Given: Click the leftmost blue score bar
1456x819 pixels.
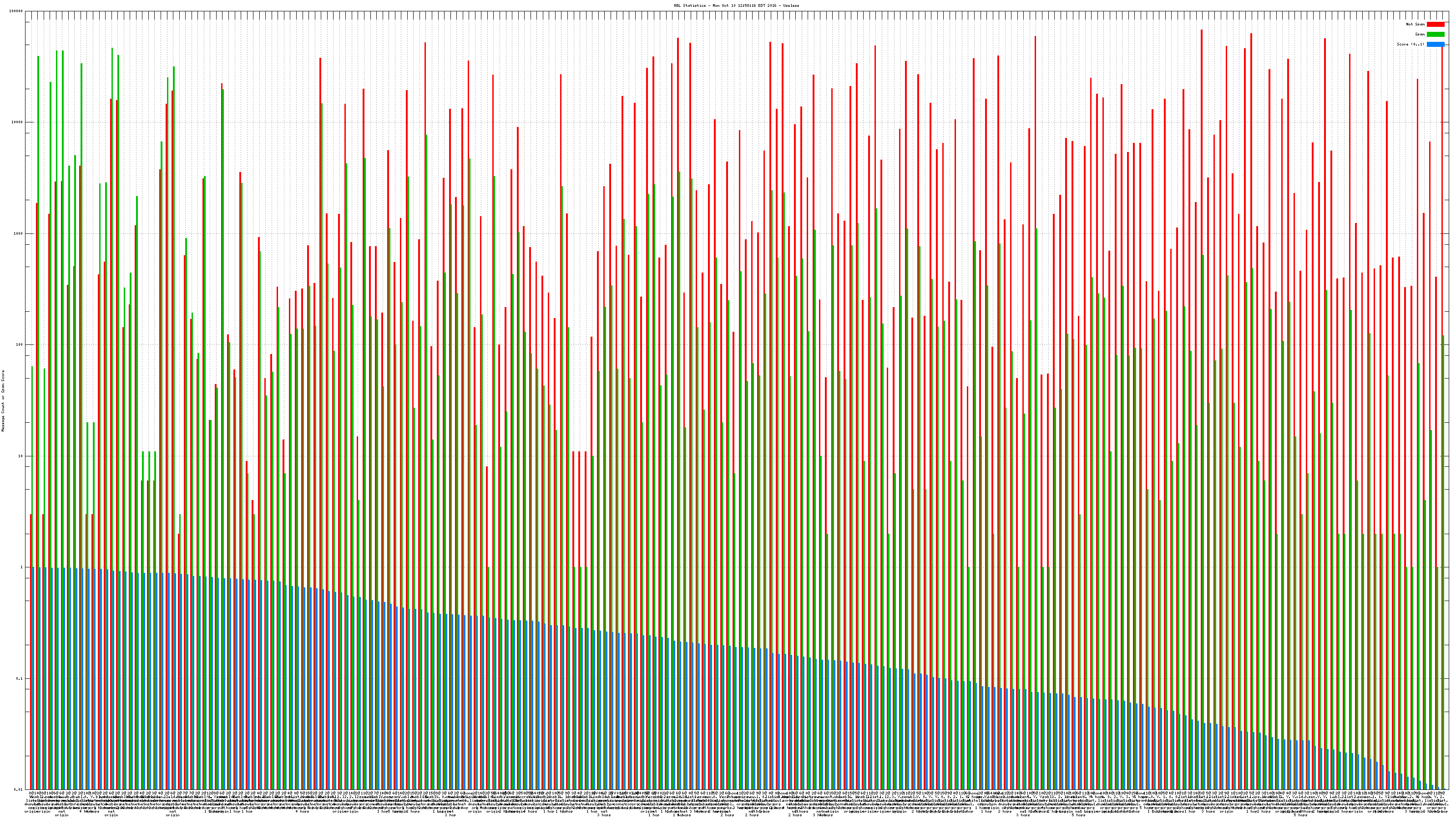Looking at the screenshot, I should click(x=34, y=678).
